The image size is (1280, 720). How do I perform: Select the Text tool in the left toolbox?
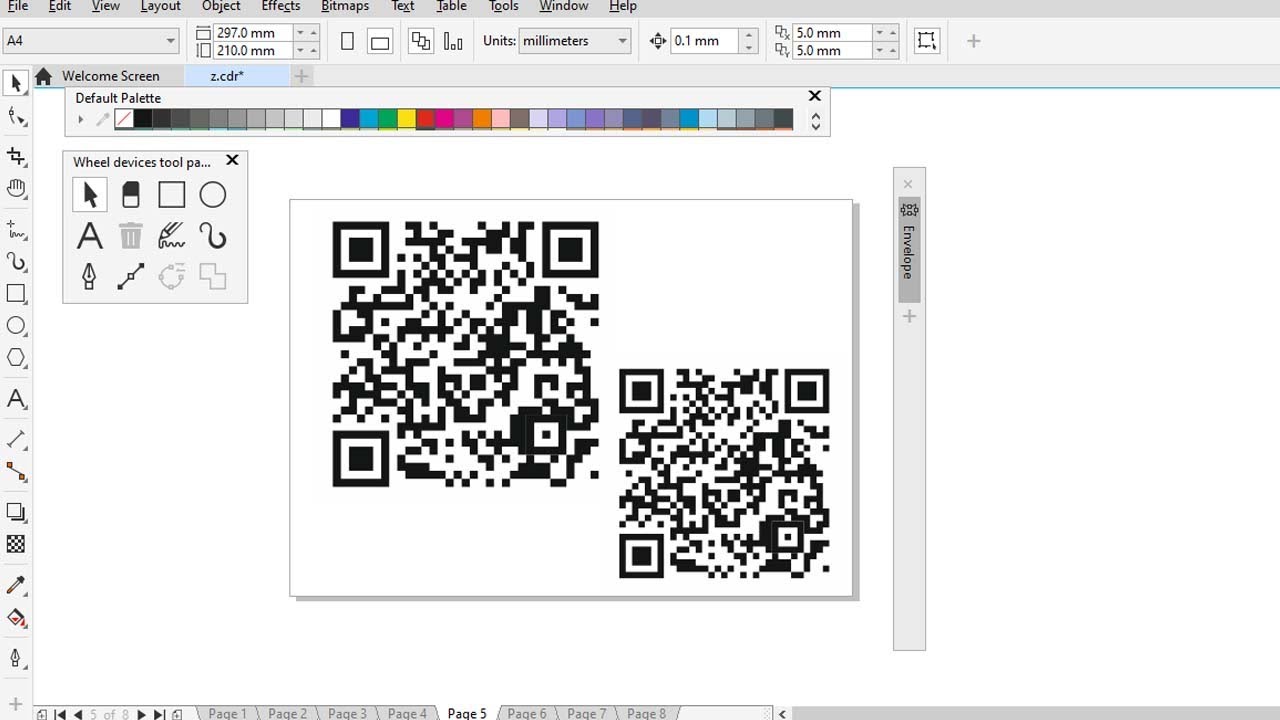click(x=16, y=399)
